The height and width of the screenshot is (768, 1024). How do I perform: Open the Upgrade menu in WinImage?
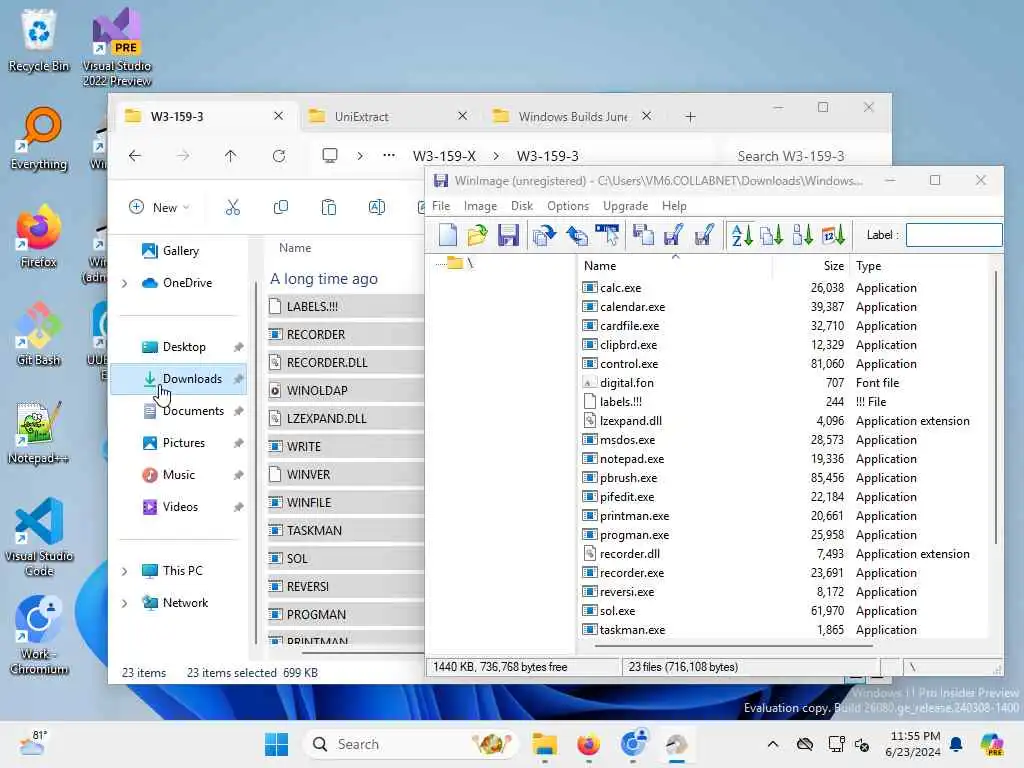coord(626,206)
